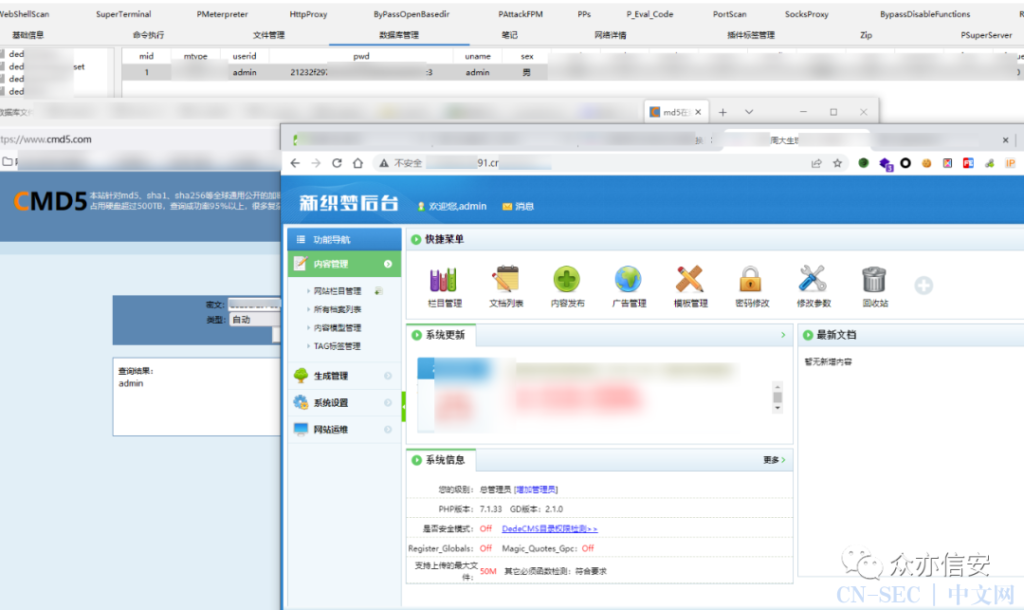Click the 功能导航 sidebar header
1024x610 pixels.
344,239
